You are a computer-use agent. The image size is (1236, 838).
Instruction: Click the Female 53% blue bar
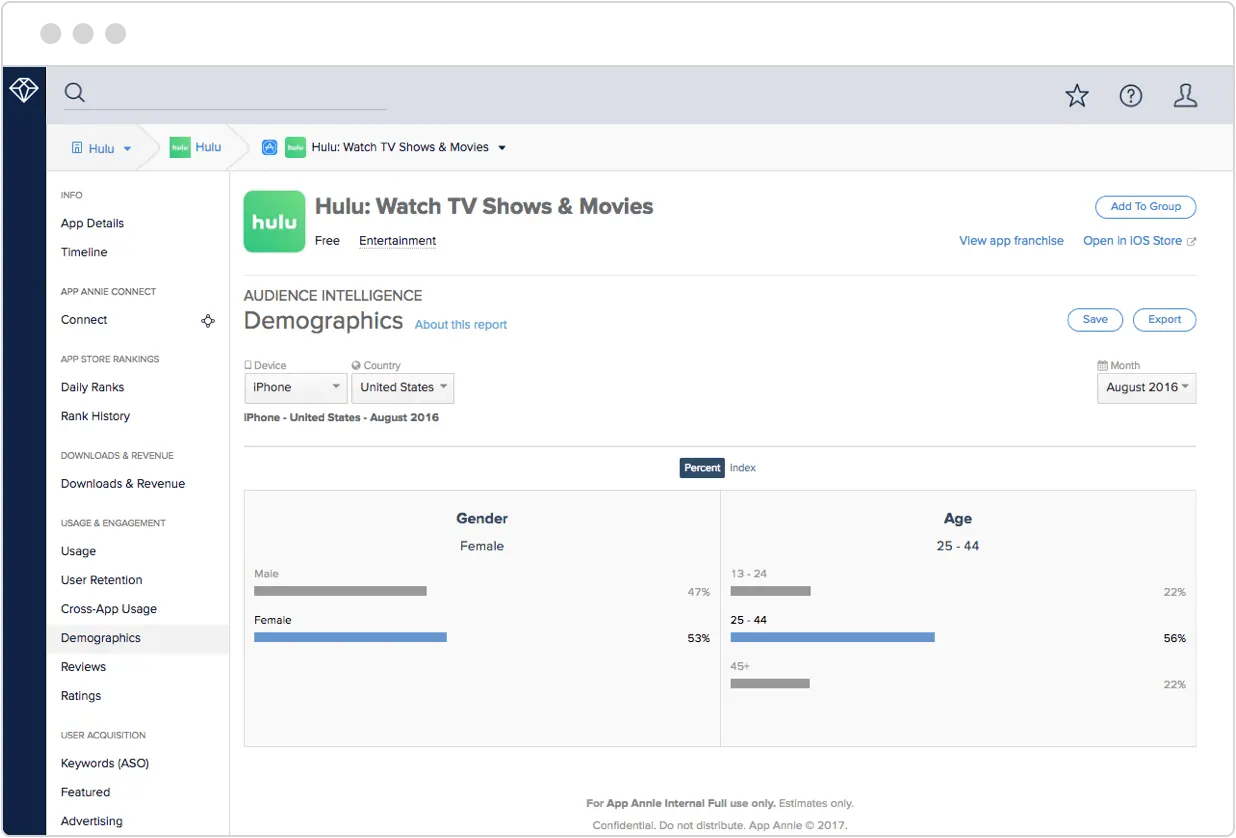coord(350,638)
